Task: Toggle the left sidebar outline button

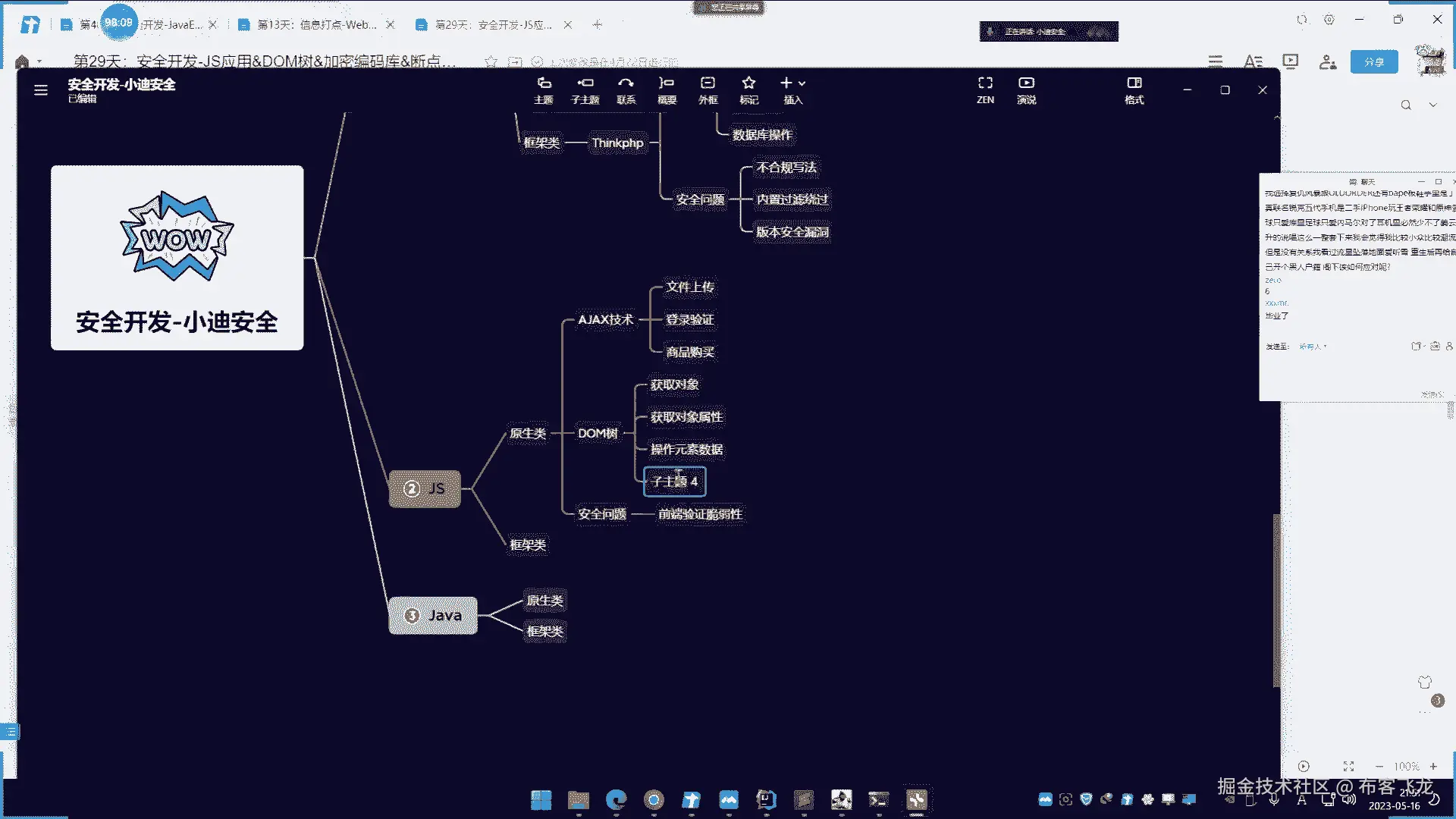Action: (x=11, y=732)
